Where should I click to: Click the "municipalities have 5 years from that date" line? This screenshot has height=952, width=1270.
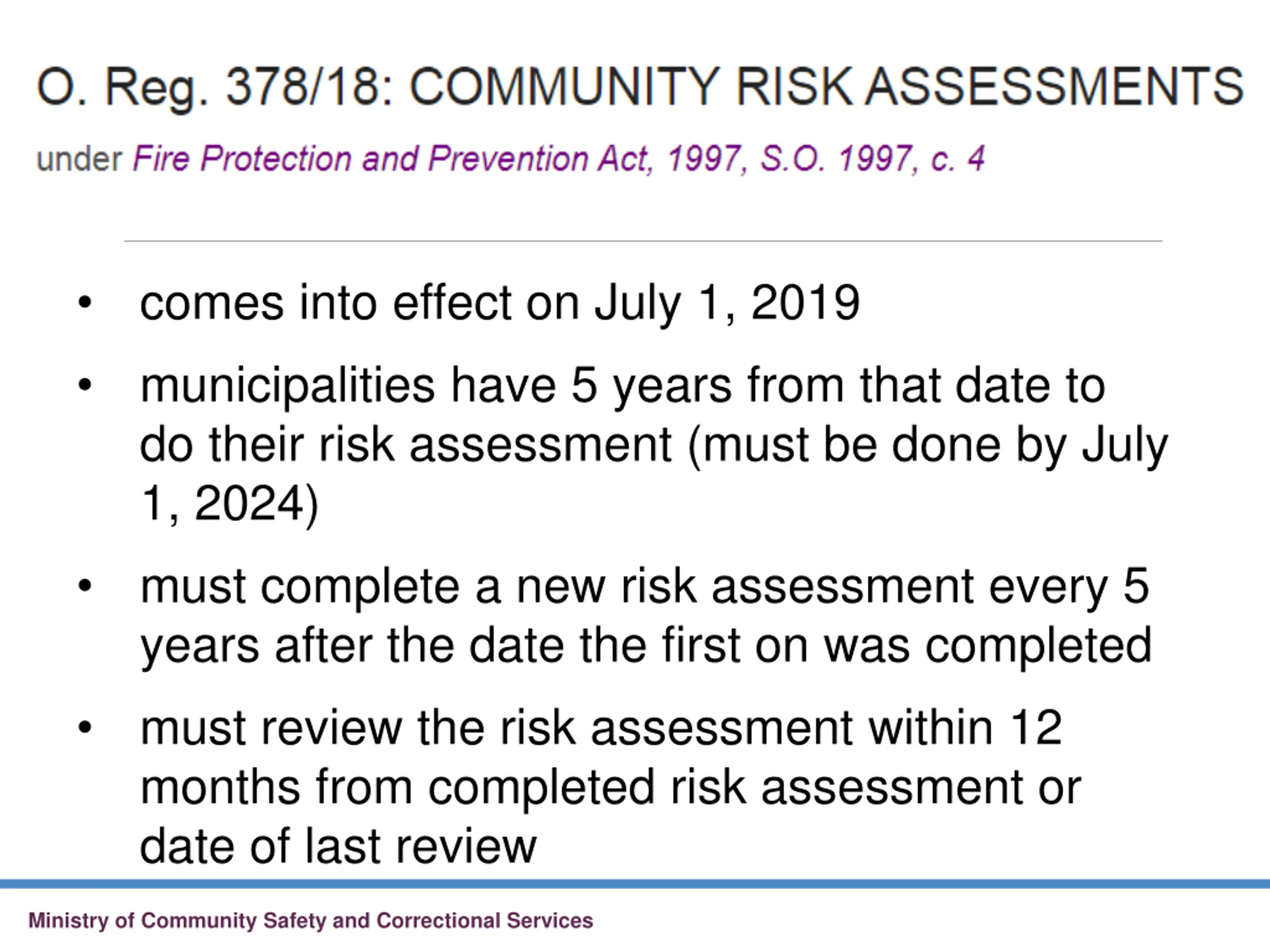[x=623, y=386]
